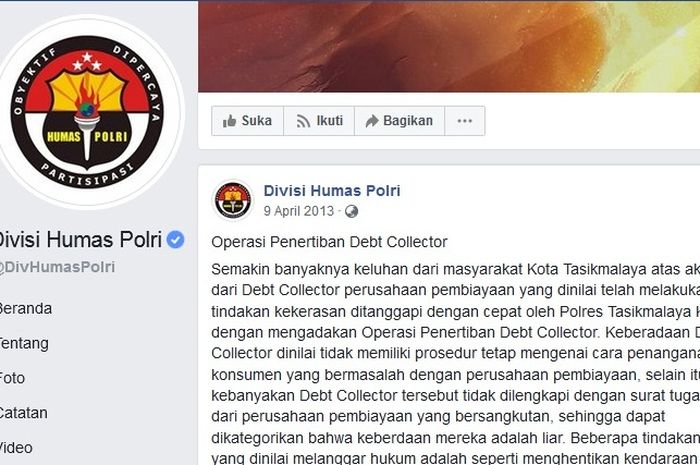700x465 pixels.
Task: Click the 9 April 2013 post timestamp
Action: pos(299,211)
